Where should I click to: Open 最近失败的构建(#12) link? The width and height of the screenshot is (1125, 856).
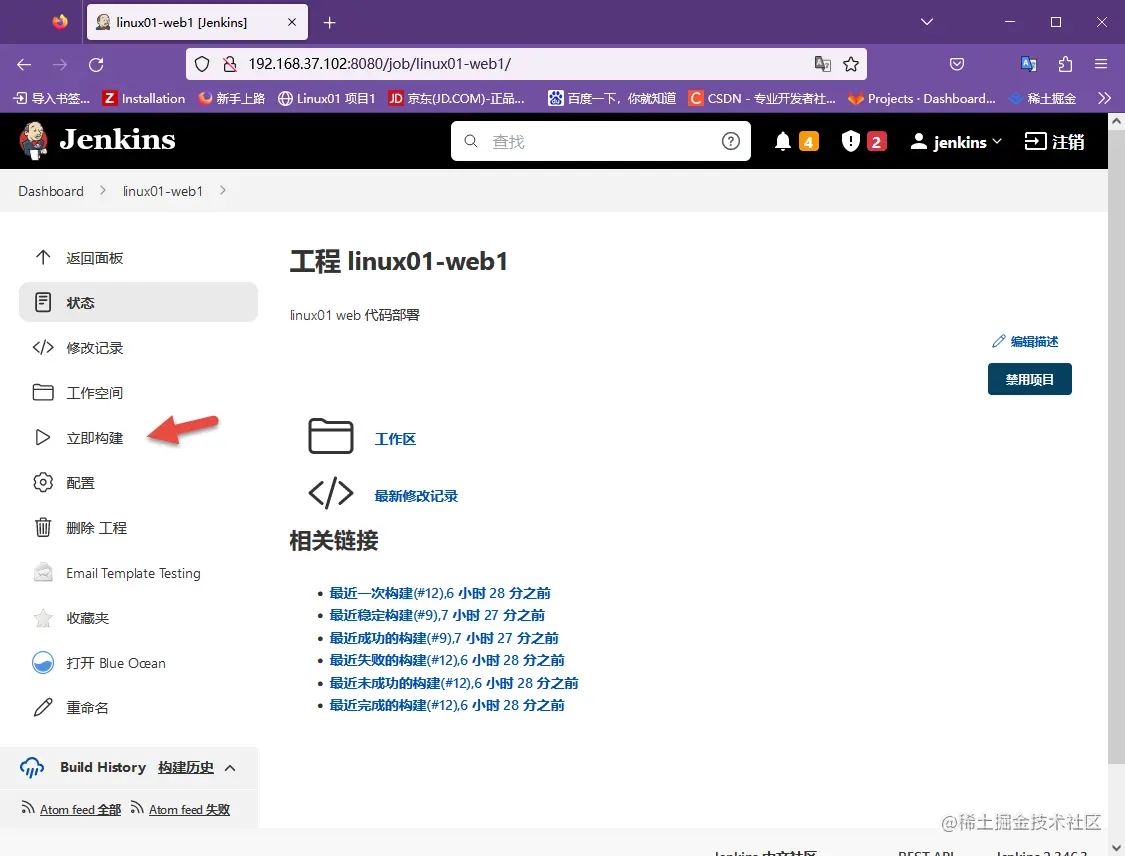(447, 660)
